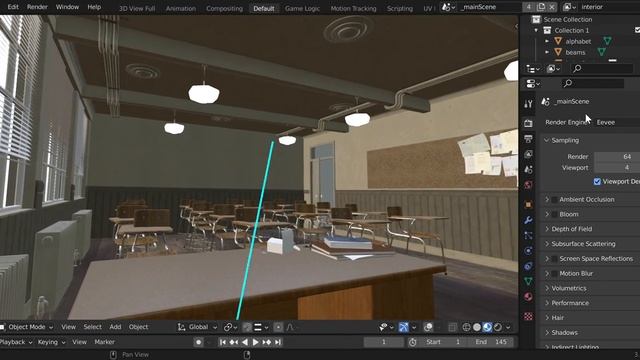Expand the Subsurface Scattering panel
640x360 pixels.
pyautogui.click(x=547, y=244)
